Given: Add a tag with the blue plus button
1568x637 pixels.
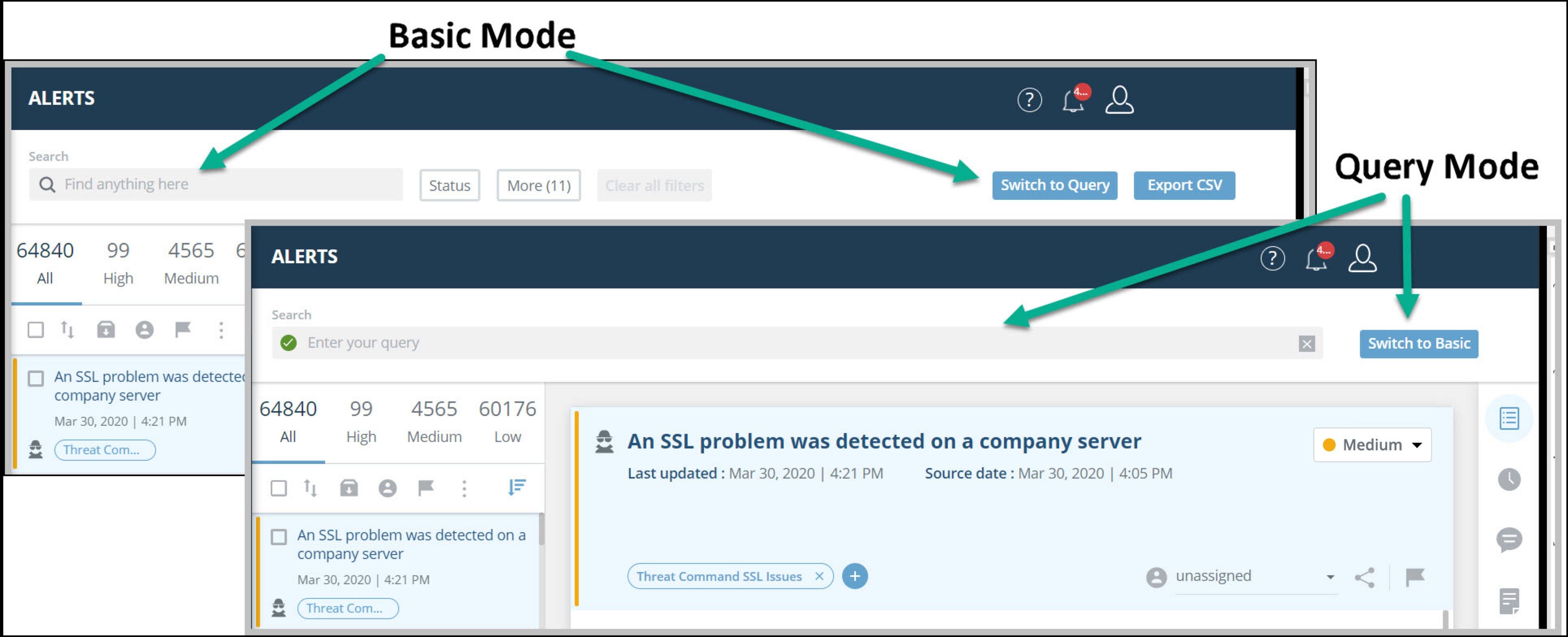Looking at the screenshot, I should (855, 576).
